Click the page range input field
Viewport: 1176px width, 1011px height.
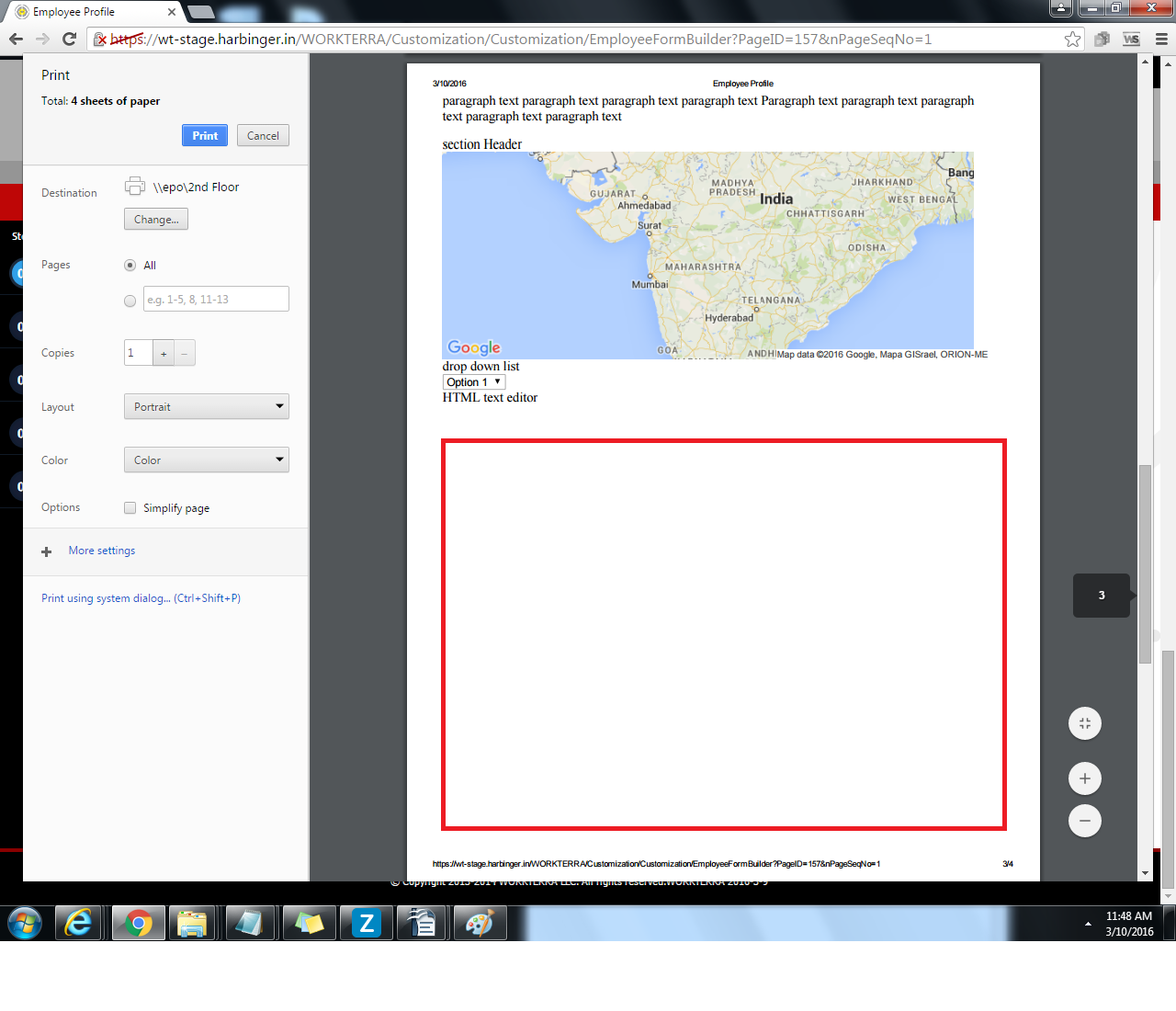click(216, 300)
